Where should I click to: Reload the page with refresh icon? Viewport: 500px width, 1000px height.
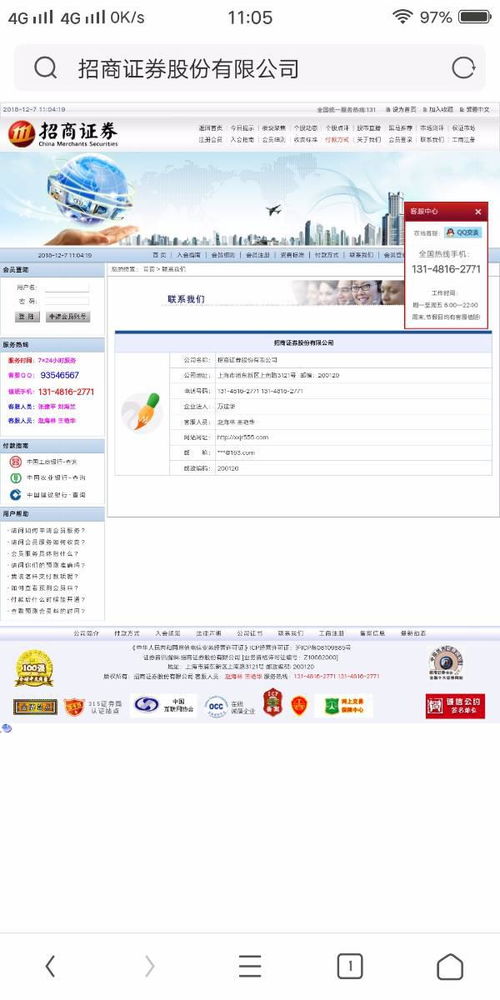[x=463, y=68]
